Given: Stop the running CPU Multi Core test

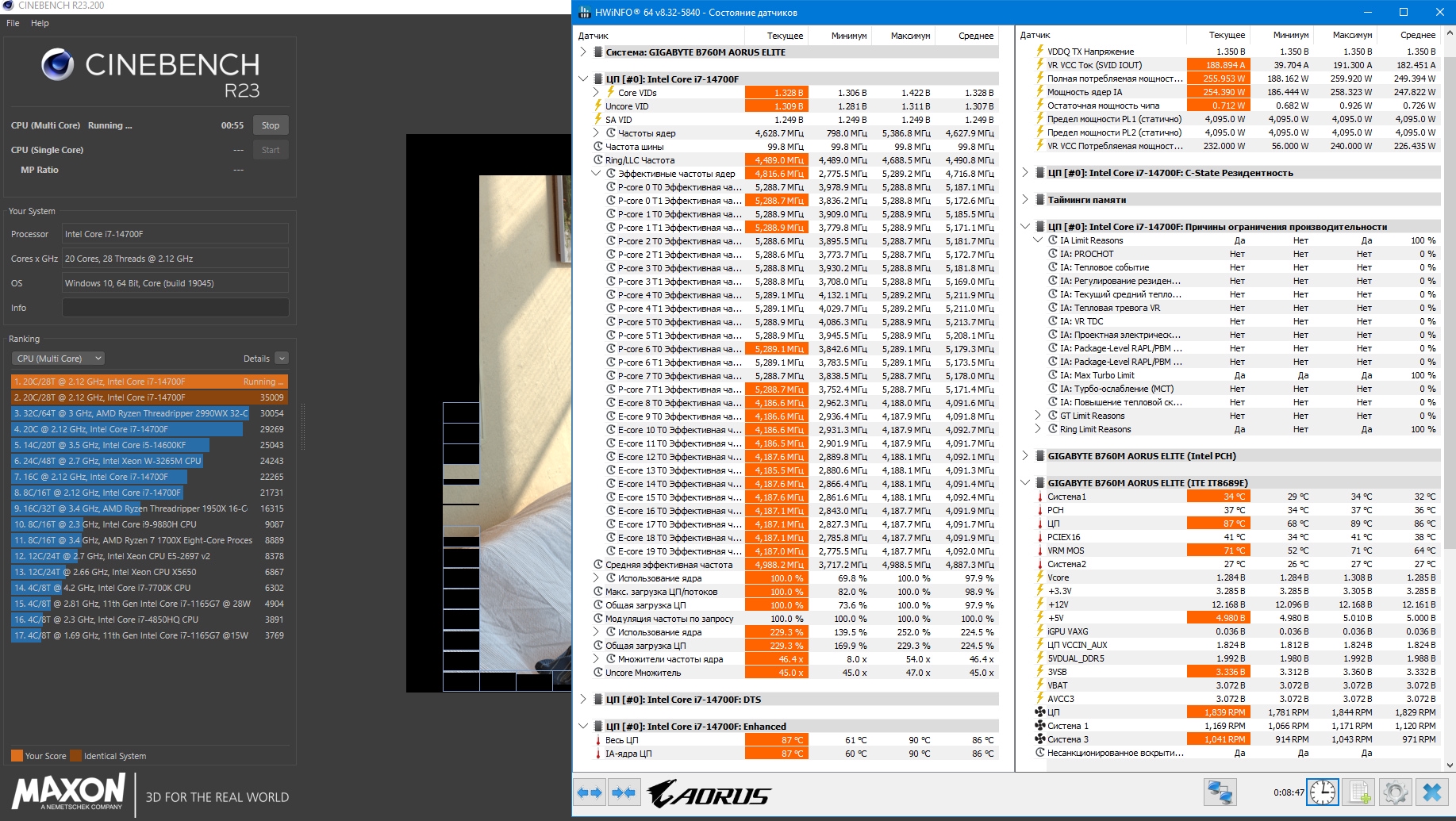Looking at the screenshot, I should pyautogui.click(x=271, y=125).
